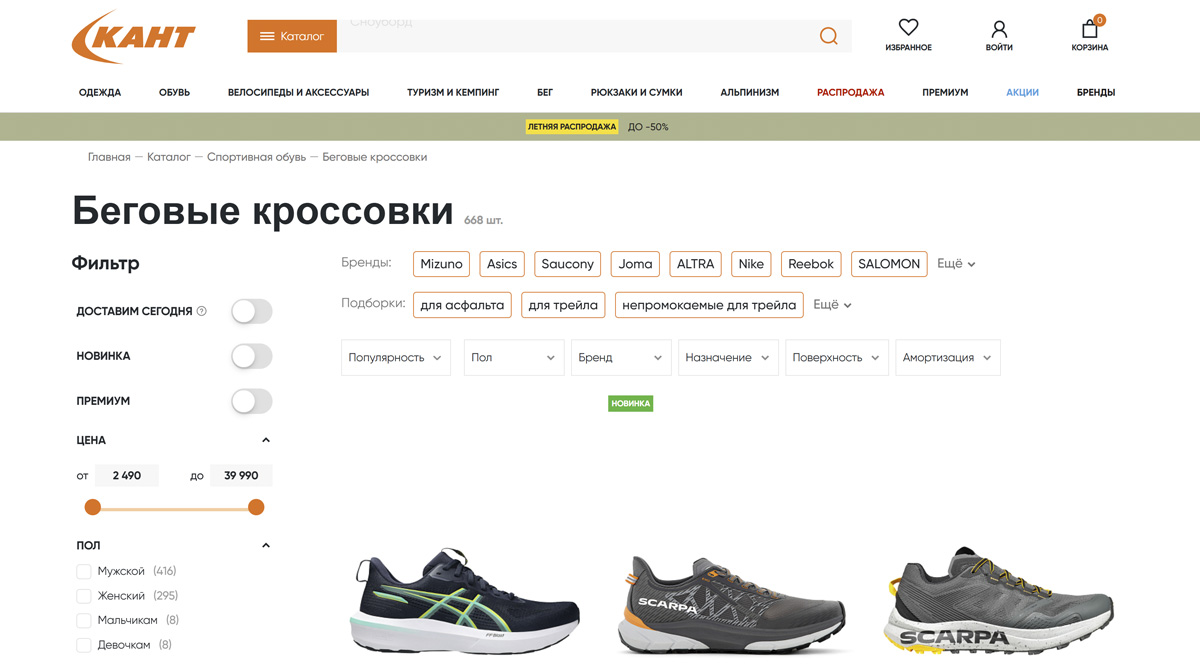Viewport: 1200px width, 664px height.
Task: Open the Бренд dropdown filter
Action: pos(621,357)
